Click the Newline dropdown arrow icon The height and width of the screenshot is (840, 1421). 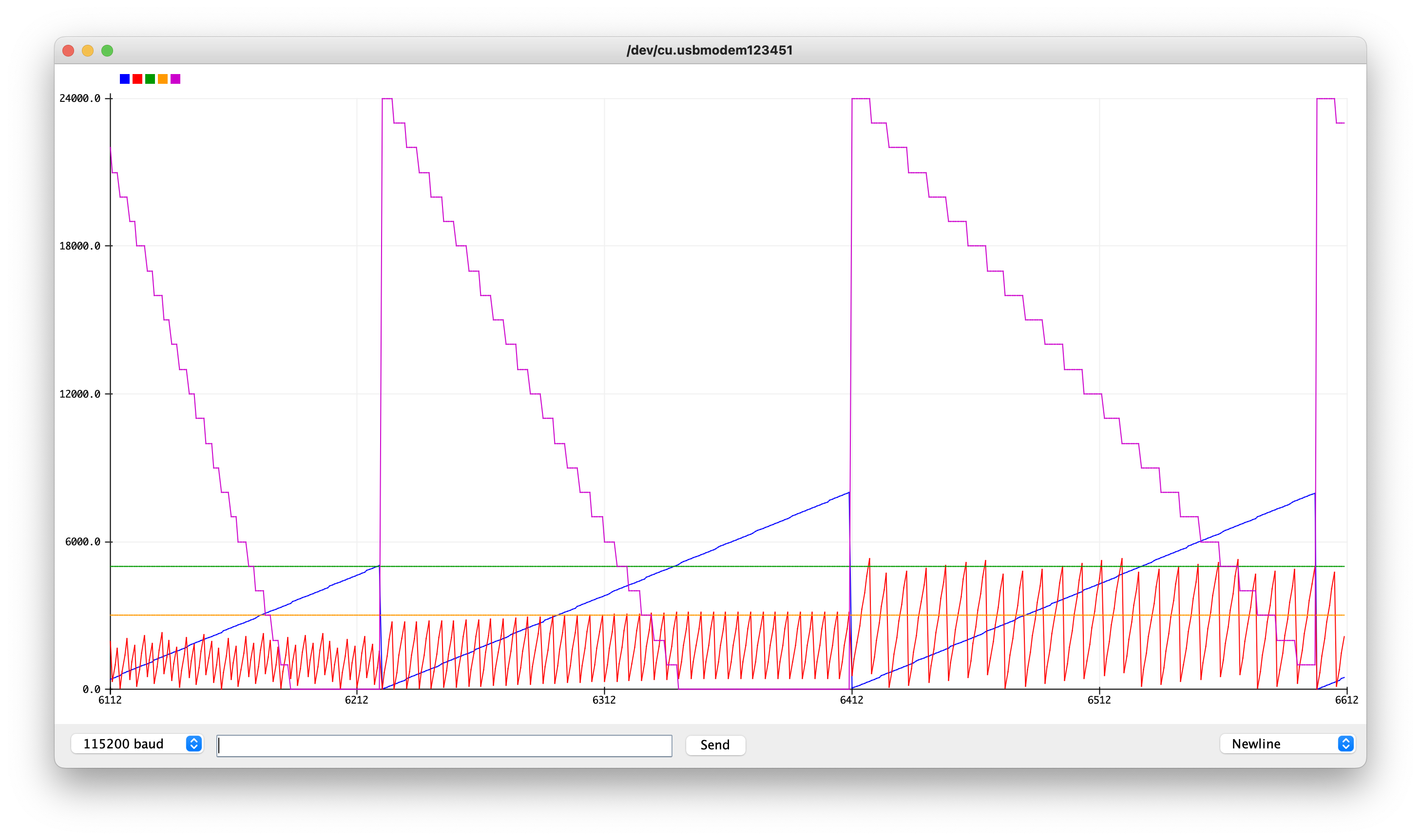[1345, 744]
